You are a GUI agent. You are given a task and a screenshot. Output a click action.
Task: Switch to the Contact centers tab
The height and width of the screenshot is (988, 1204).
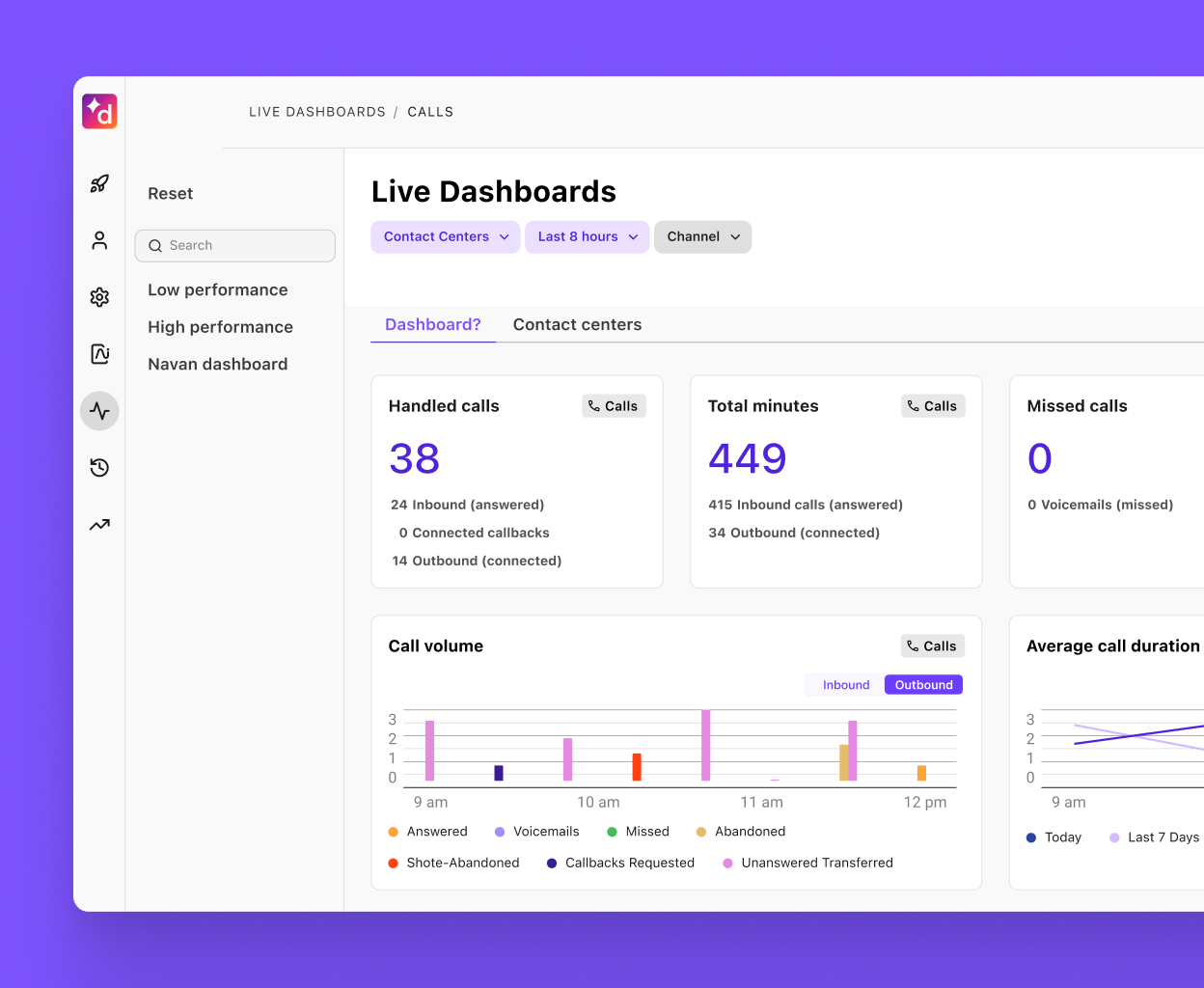click(x=577, y=324)
